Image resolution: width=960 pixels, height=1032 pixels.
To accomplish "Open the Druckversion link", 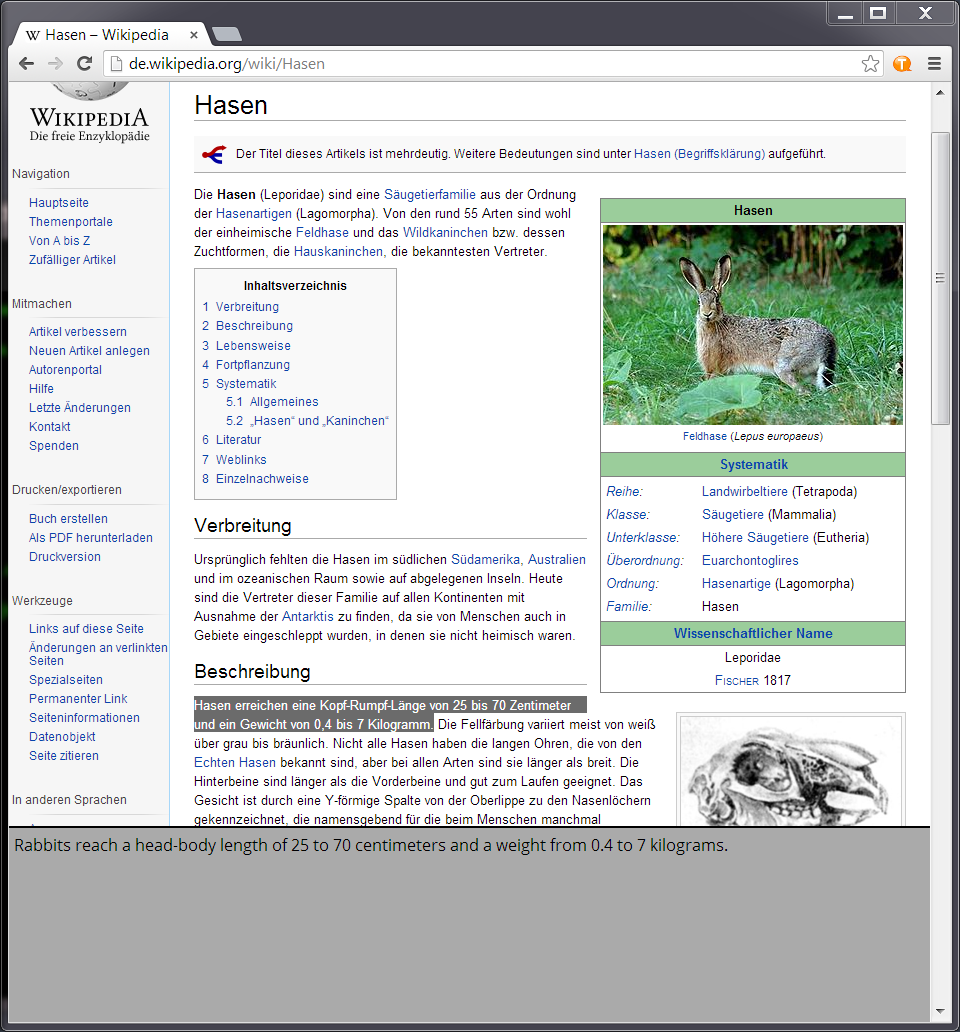I will [x=64, y=557].
